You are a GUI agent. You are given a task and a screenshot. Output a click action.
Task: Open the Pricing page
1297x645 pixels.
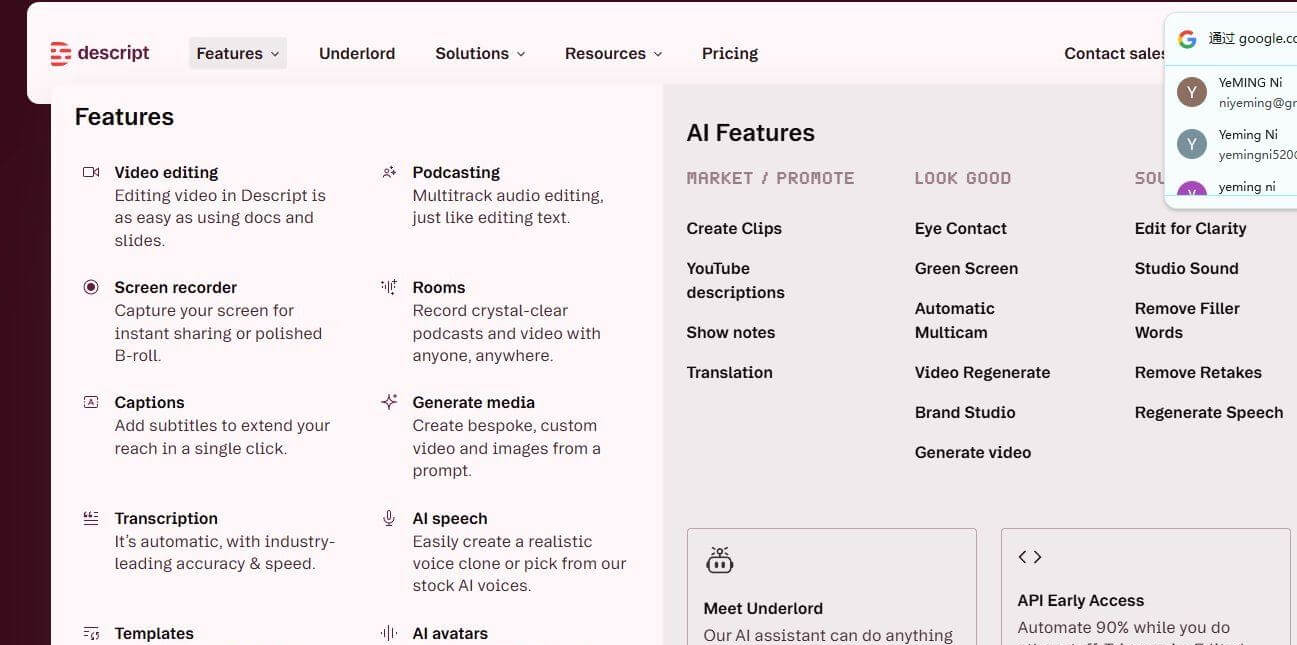(730, 53)
